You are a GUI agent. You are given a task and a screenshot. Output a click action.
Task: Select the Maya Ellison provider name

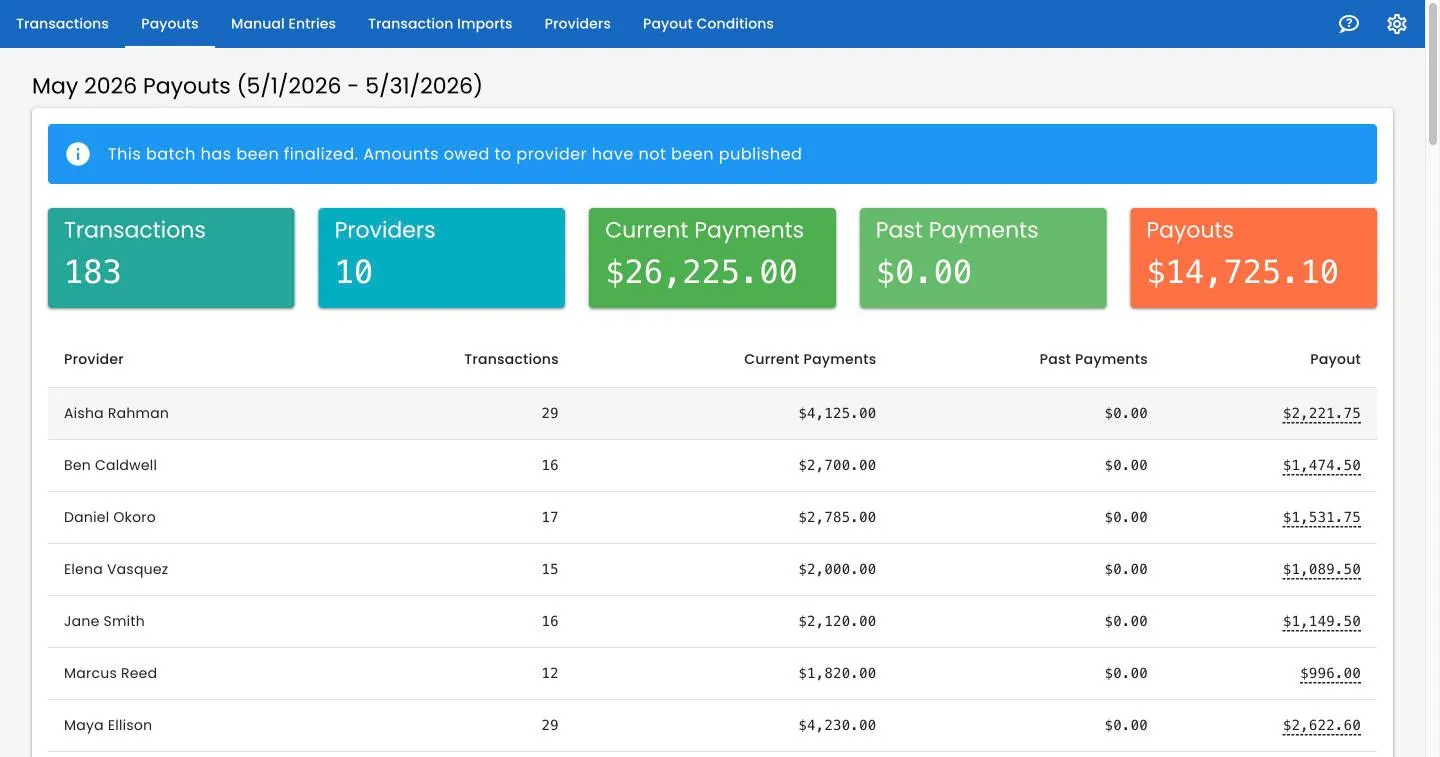(x=108, y=725)
